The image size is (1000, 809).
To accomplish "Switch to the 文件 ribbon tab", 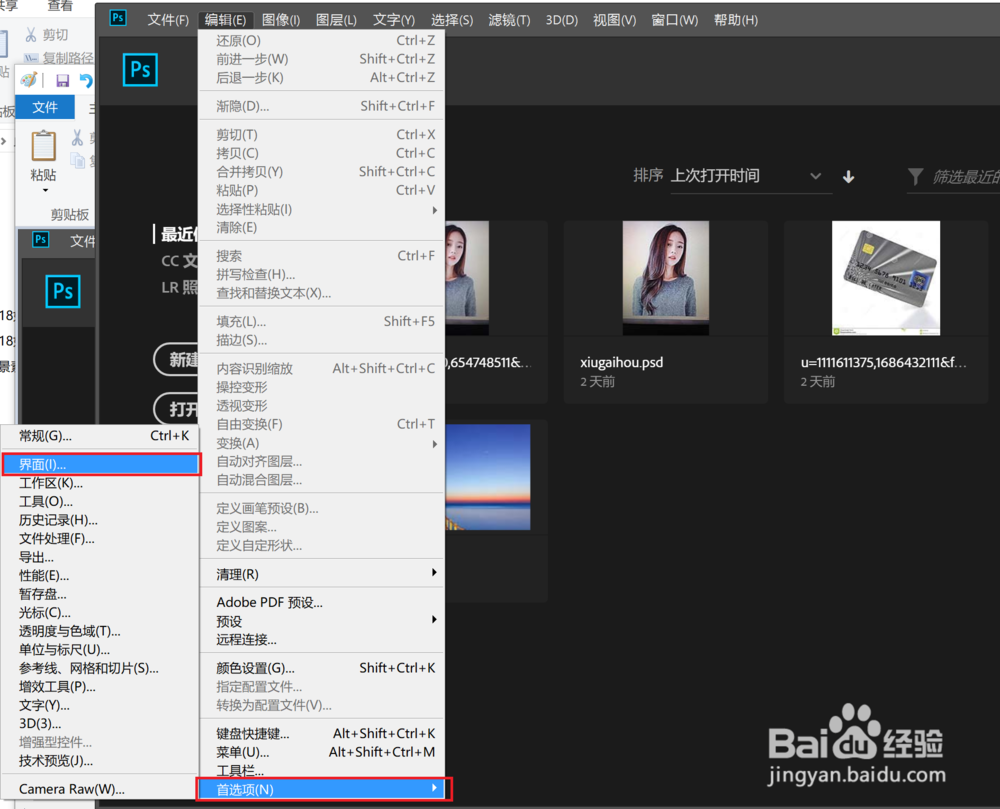I will [45, 107].
